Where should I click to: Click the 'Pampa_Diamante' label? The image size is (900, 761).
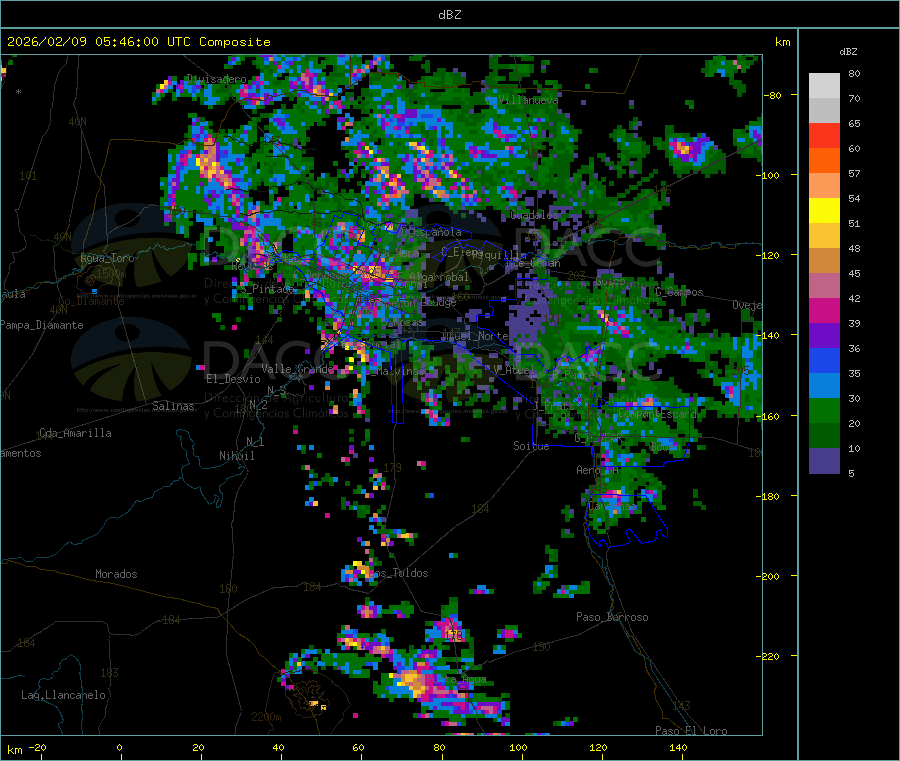click(x=42, y=325)
